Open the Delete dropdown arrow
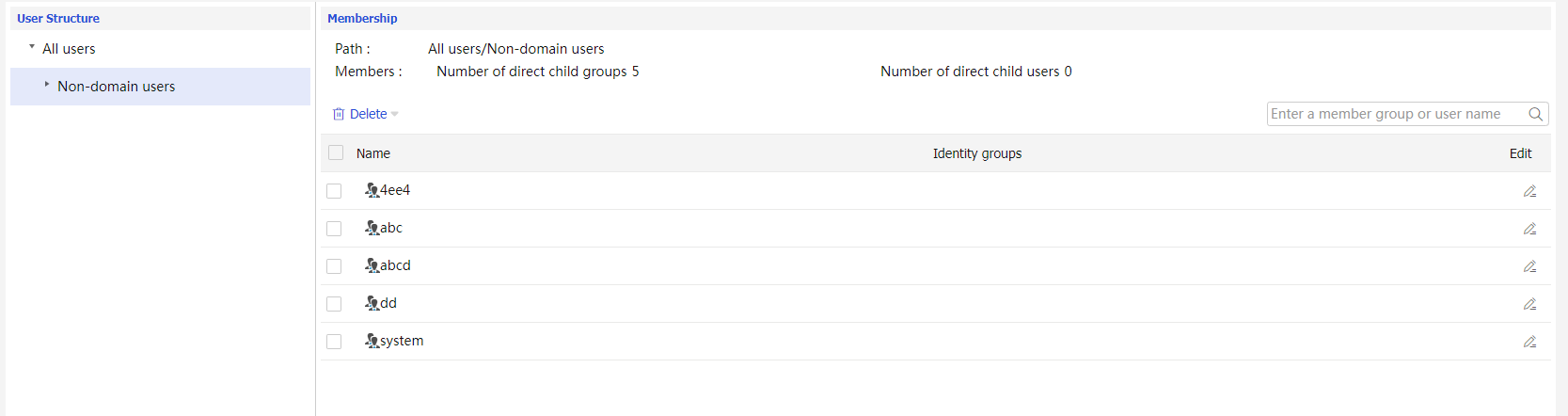1568x416 pixels. coord(395,115)
